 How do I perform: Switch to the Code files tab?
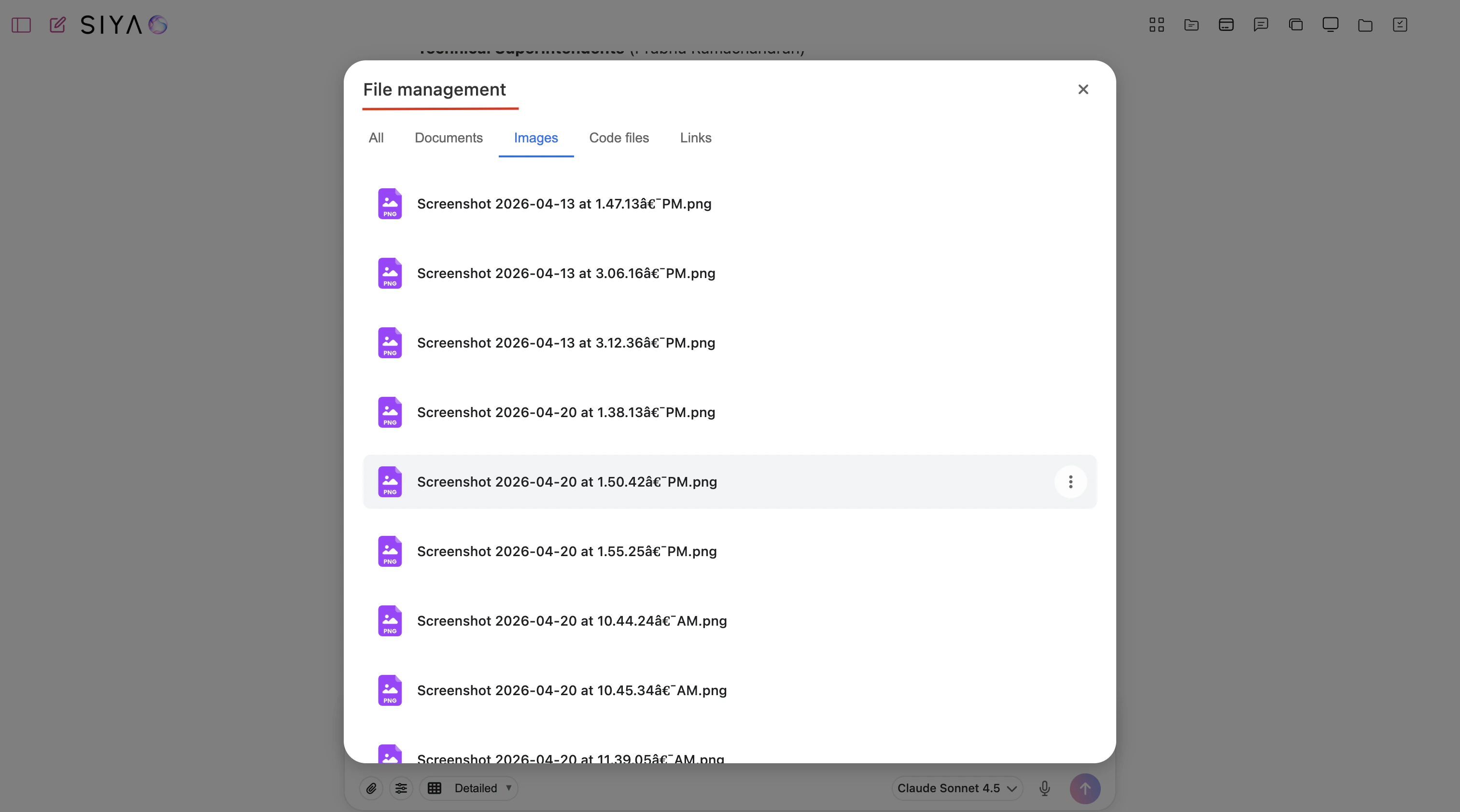(x=619, y=138)
